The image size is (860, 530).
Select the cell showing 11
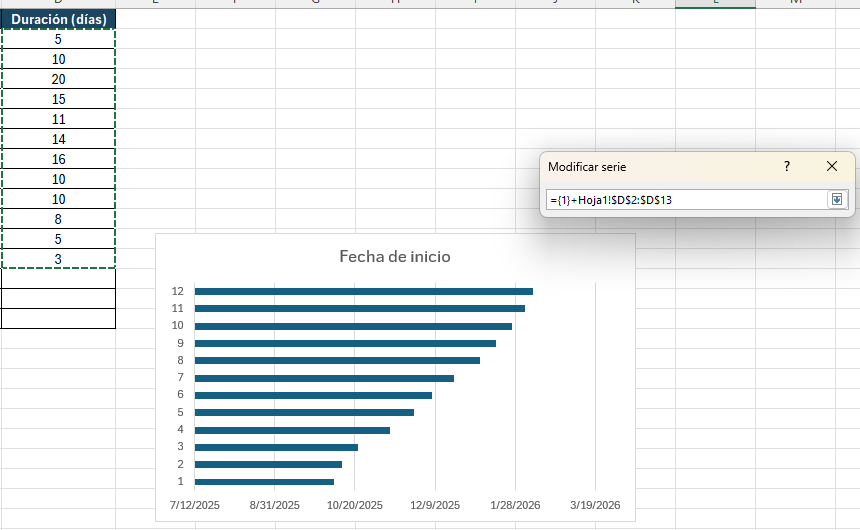tap(58, 119)
